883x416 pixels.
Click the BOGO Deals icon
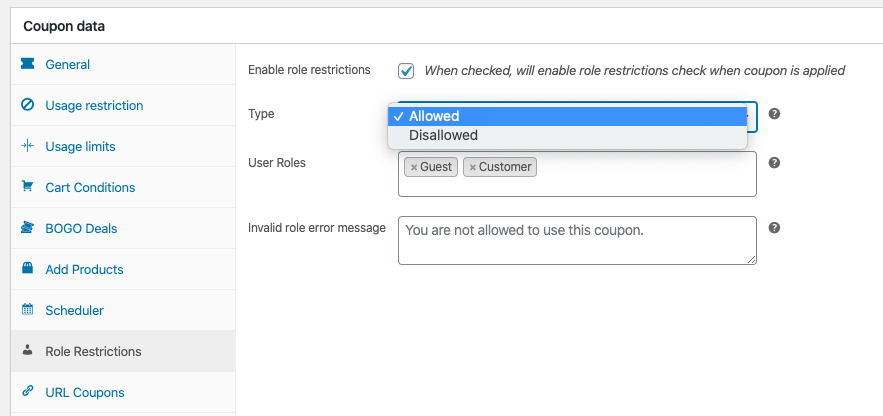pyautogui.click(x=27, y=228)
